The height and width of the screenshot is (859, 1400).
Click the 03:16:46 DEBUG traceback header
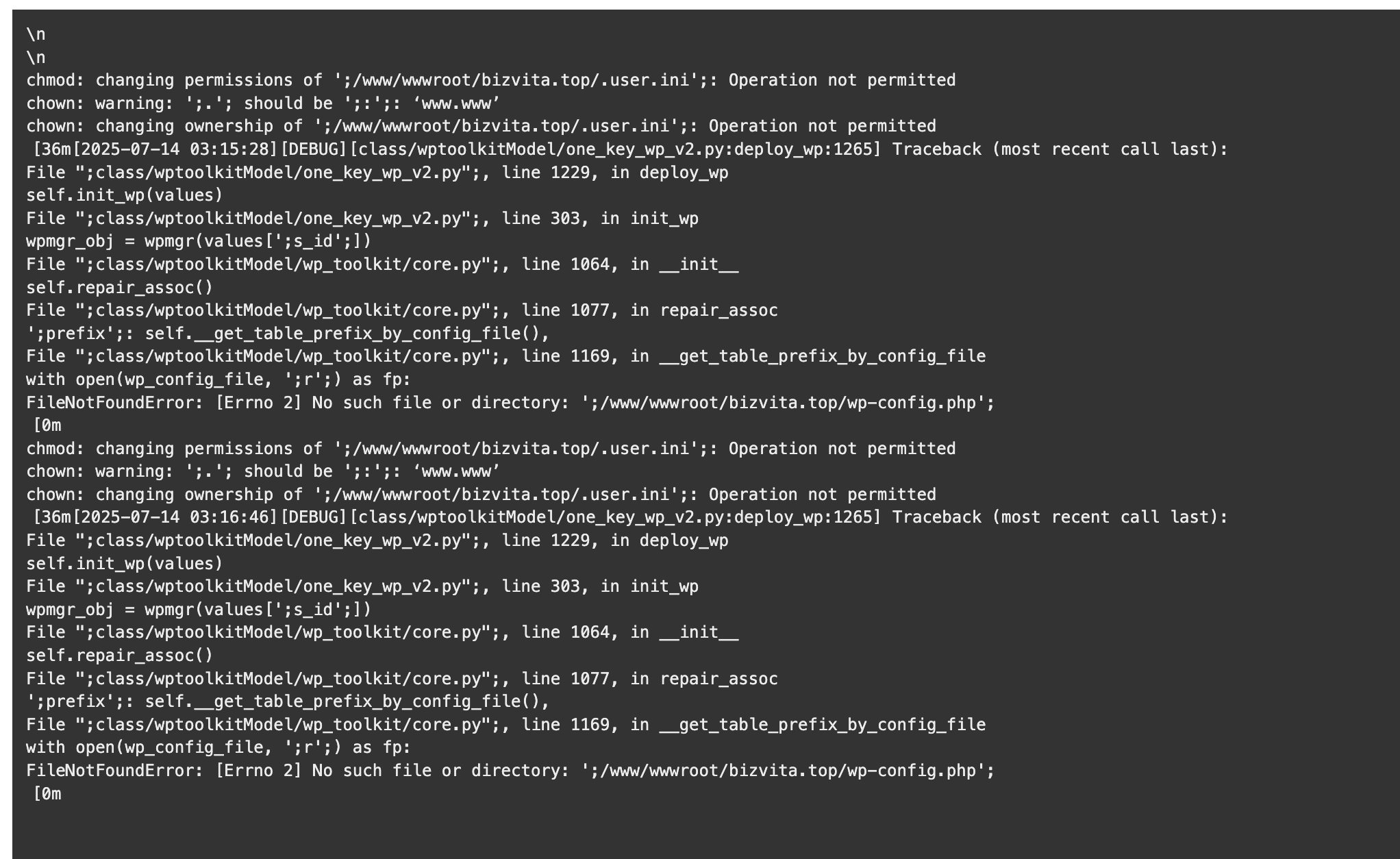pos(630,517)
